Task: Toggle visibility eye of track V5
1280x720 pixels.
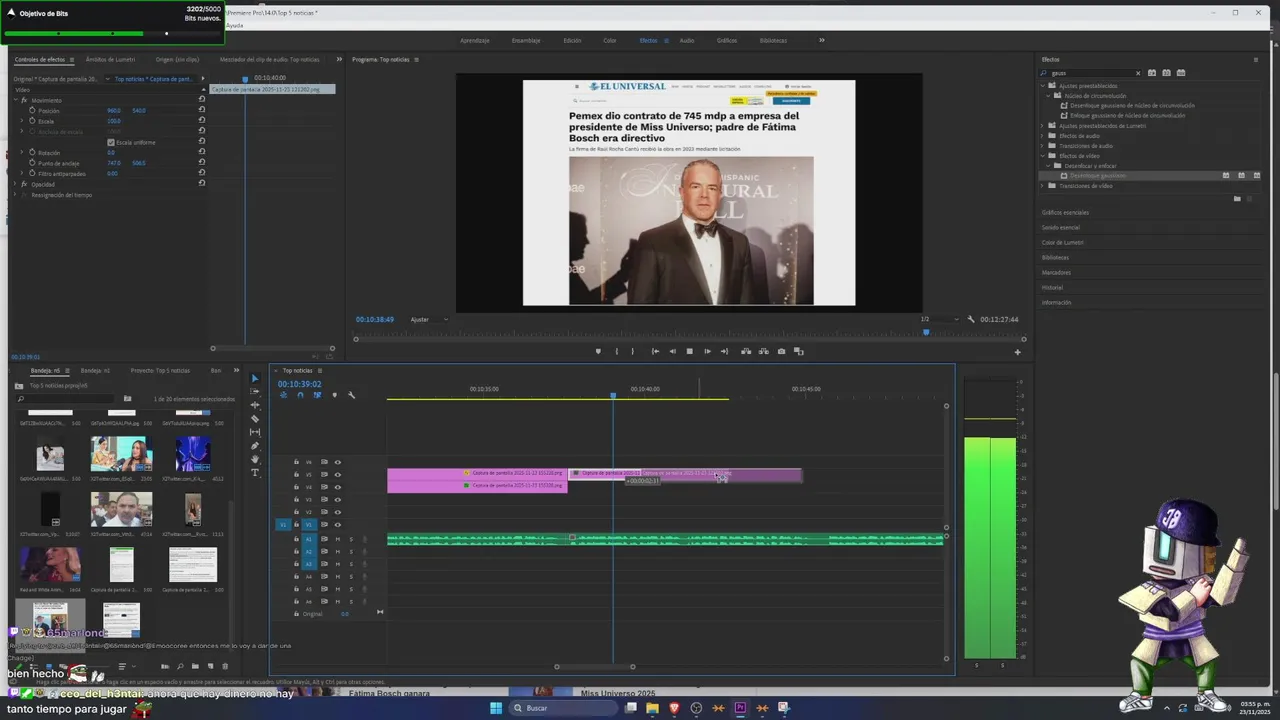Action: pos(337,474)
